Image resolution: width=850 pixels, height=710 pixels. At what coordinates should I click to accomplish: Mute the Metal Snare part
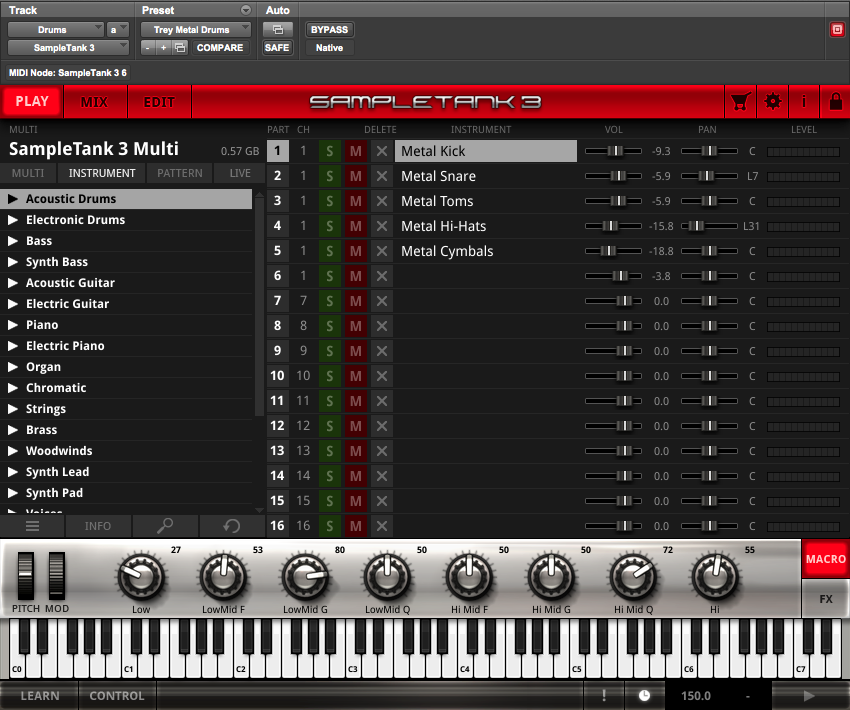click(x=356, y=176)
